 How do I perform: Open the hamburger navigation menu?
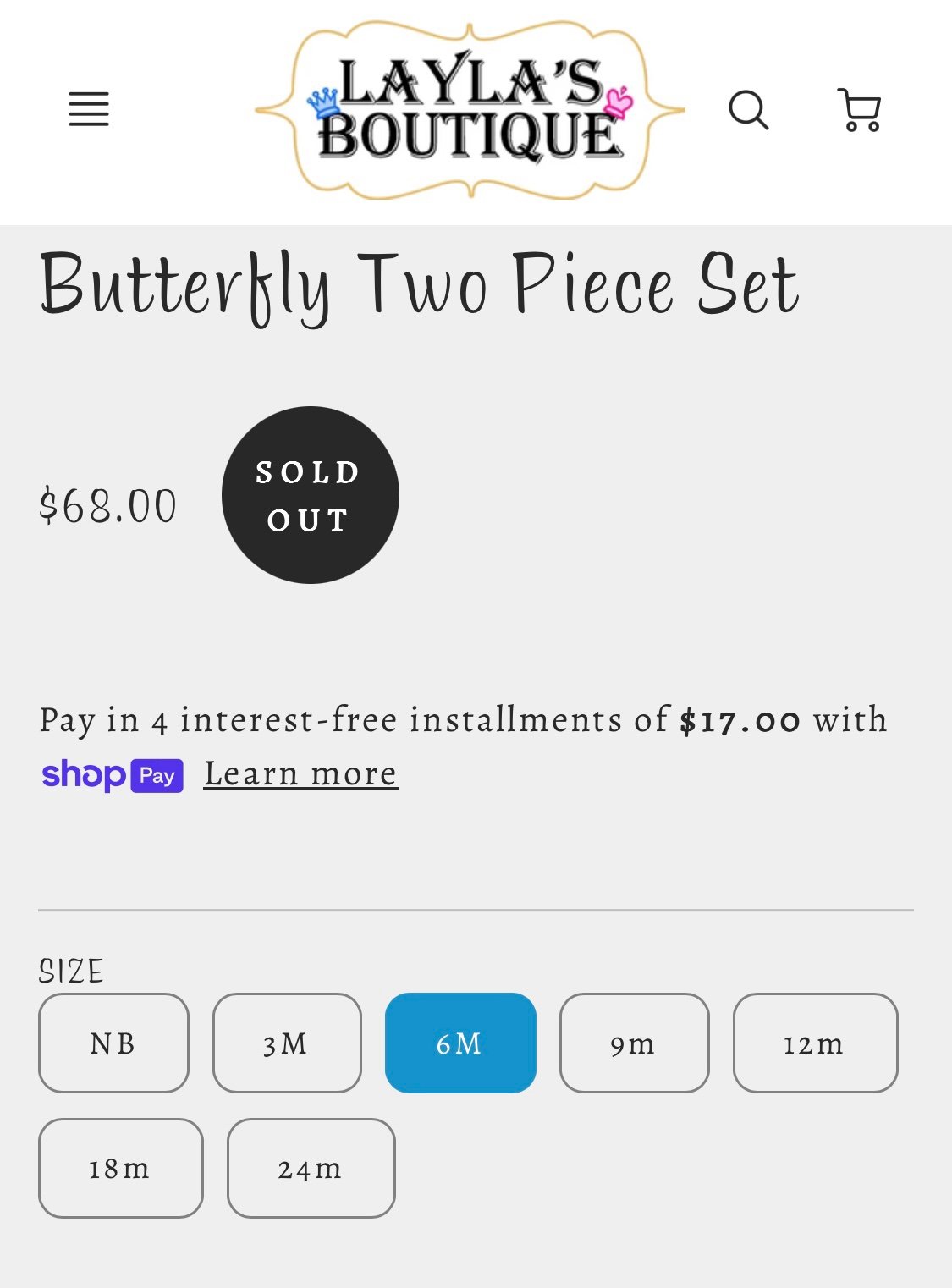click(x=89, y=109)
